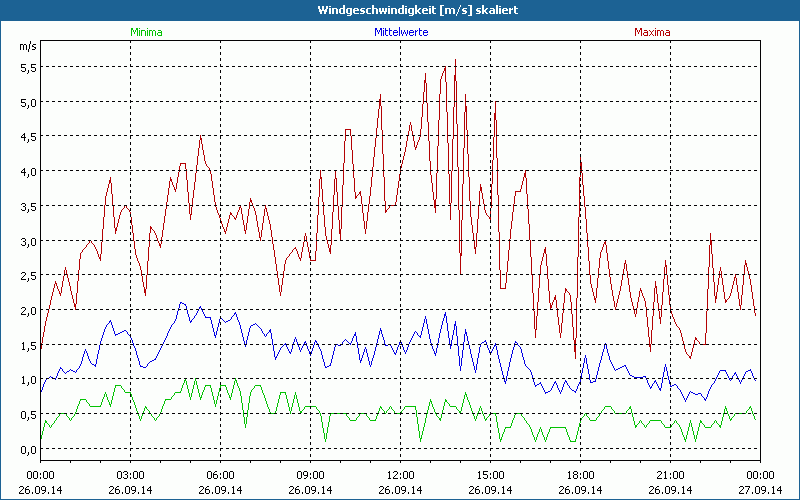The height and width of the screenshot is (500, 800).
Task: Select the 15:00 time axis marker
Action: coord(490,475)
